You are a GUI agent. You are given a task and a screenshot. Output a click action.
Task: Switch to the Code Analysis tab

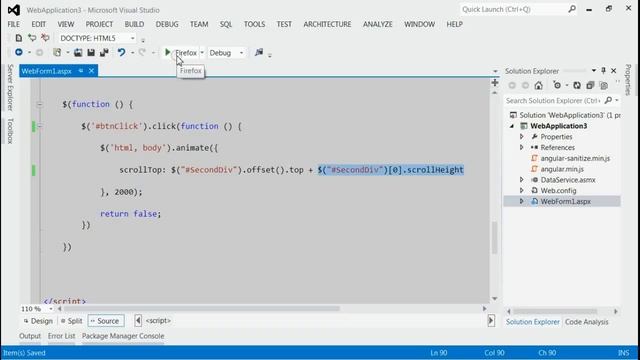pyautogui.click(x=587, y=322)
